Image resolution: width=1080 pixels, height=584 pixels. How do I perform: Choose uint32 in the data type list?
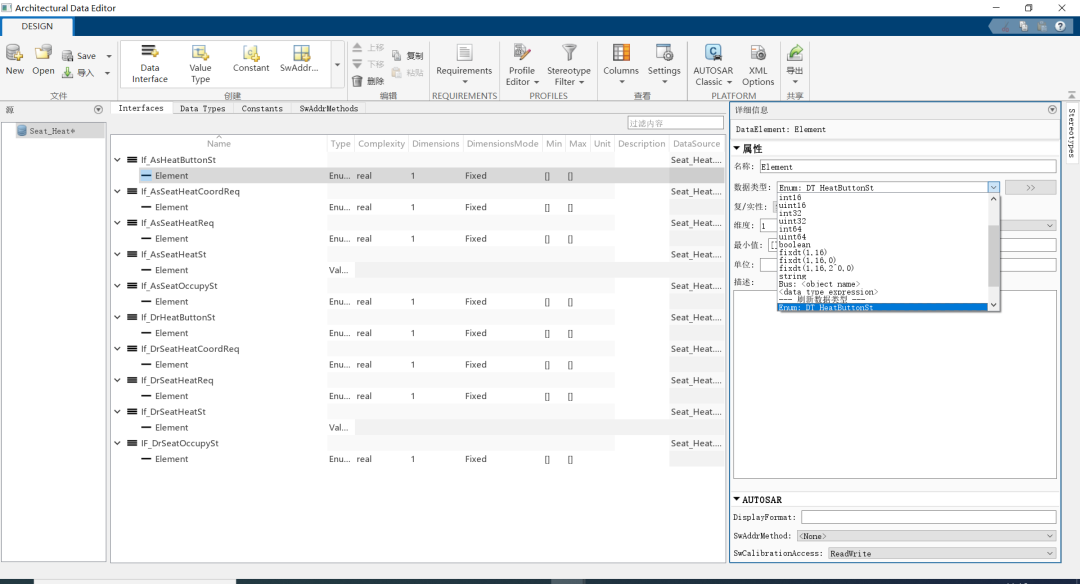pos(792,221)
